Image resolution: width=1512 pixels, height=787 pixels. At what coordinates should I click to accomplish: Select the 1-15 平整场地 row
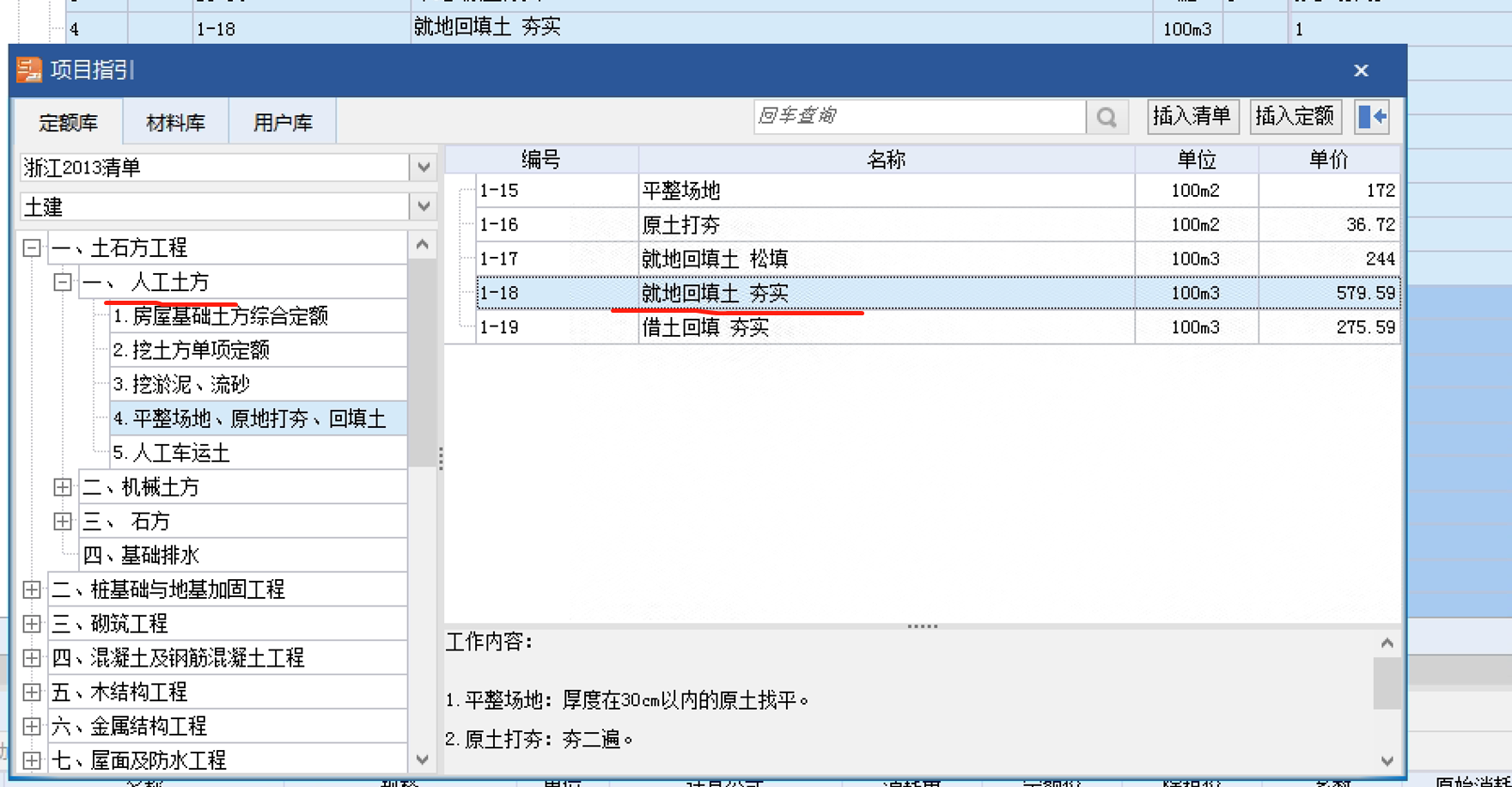tap(938, 191)
